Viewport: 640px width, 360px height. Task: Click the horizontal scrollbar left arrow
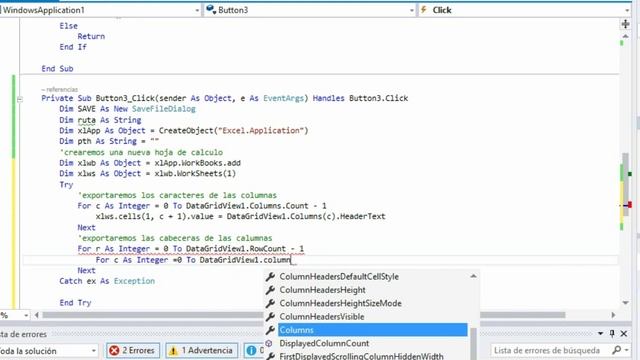tap(37, 315)
